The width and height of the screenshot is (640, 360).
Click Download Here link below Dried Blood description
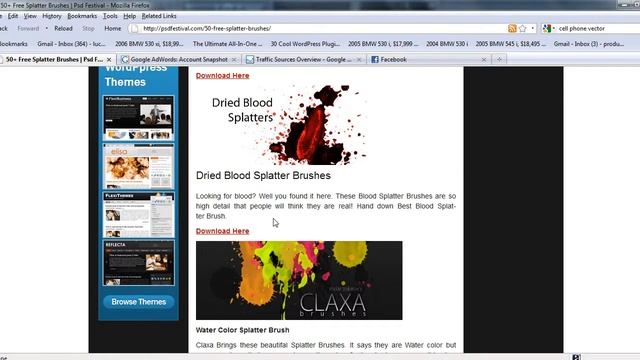coord(222,231)
